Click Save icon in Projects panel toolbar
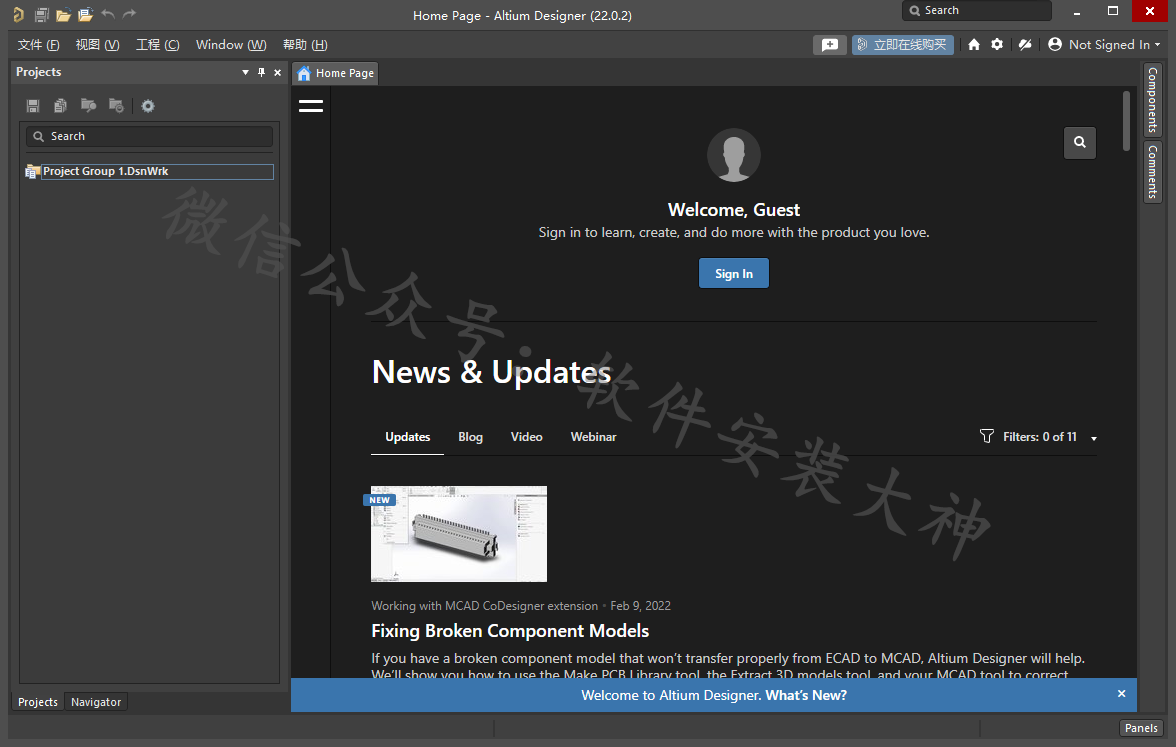This screenshot has width=1176, height=747. point(33,106)
